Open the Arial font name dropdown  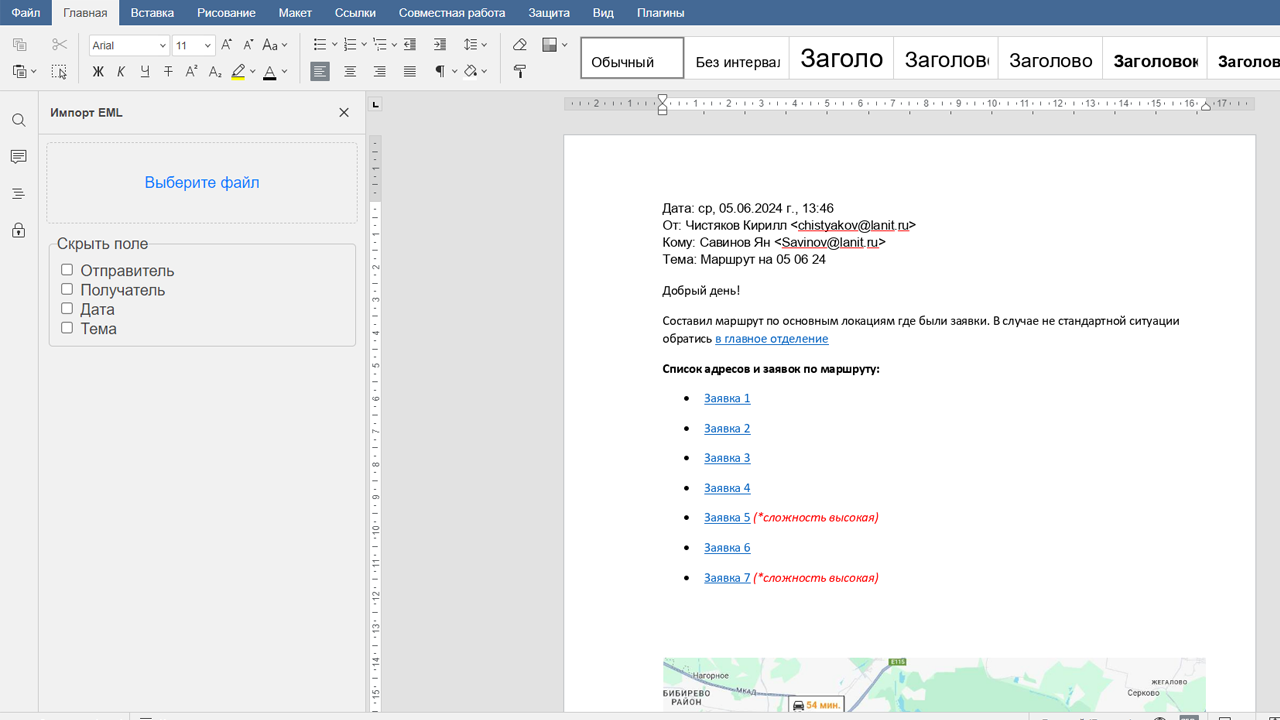pos(162,46)
